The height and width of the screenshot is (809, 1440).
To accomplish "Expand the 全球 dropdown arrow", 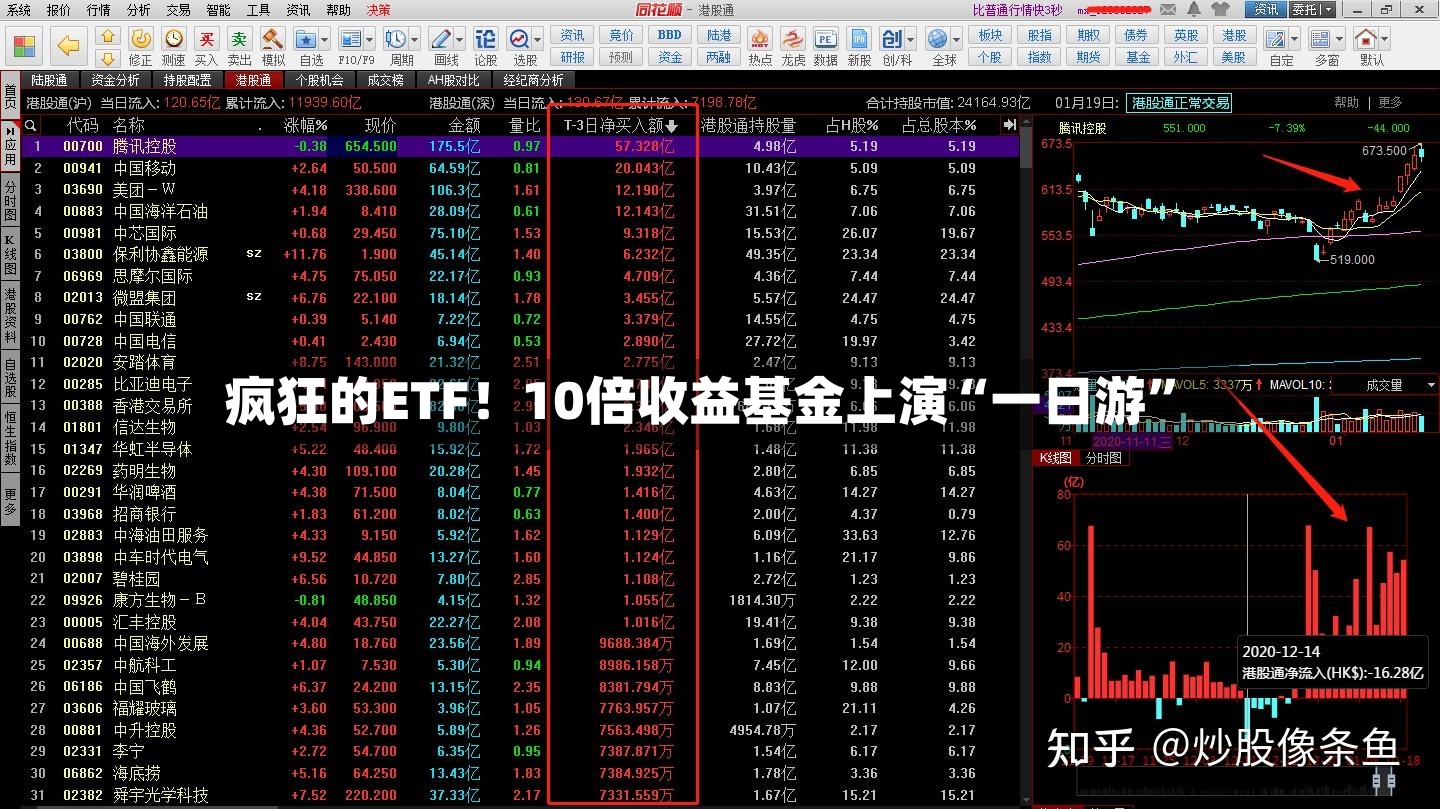I will pos(957,40).
